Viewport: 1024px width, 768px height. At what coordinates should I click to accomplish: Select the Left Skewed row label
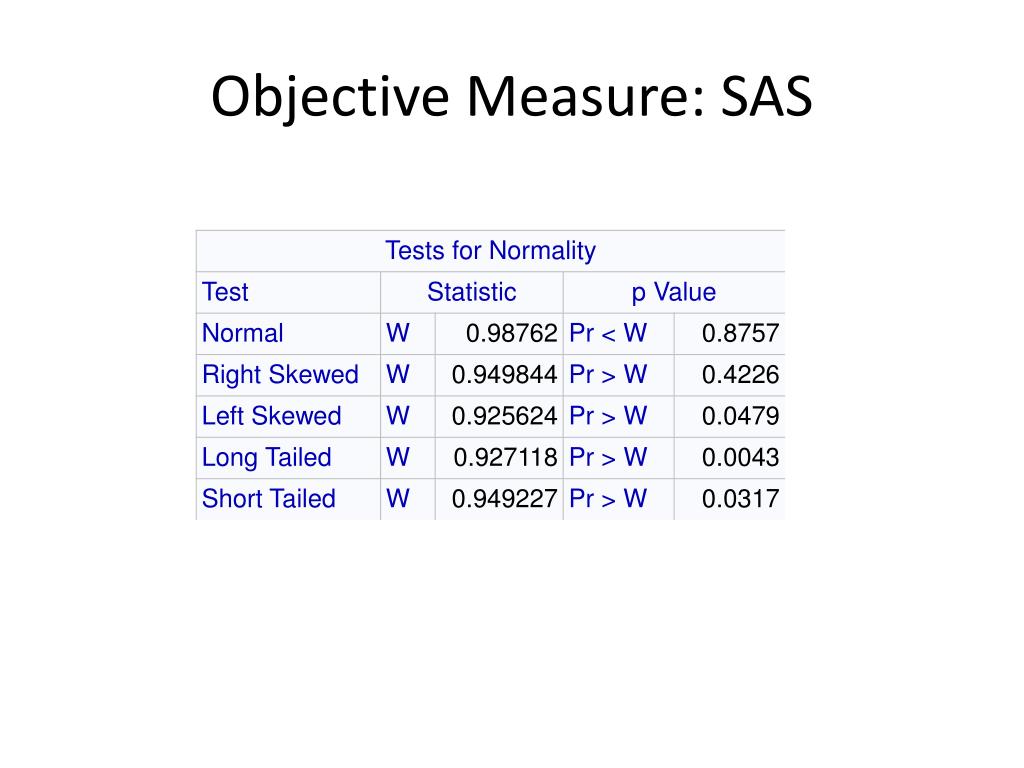coord(271,415)
